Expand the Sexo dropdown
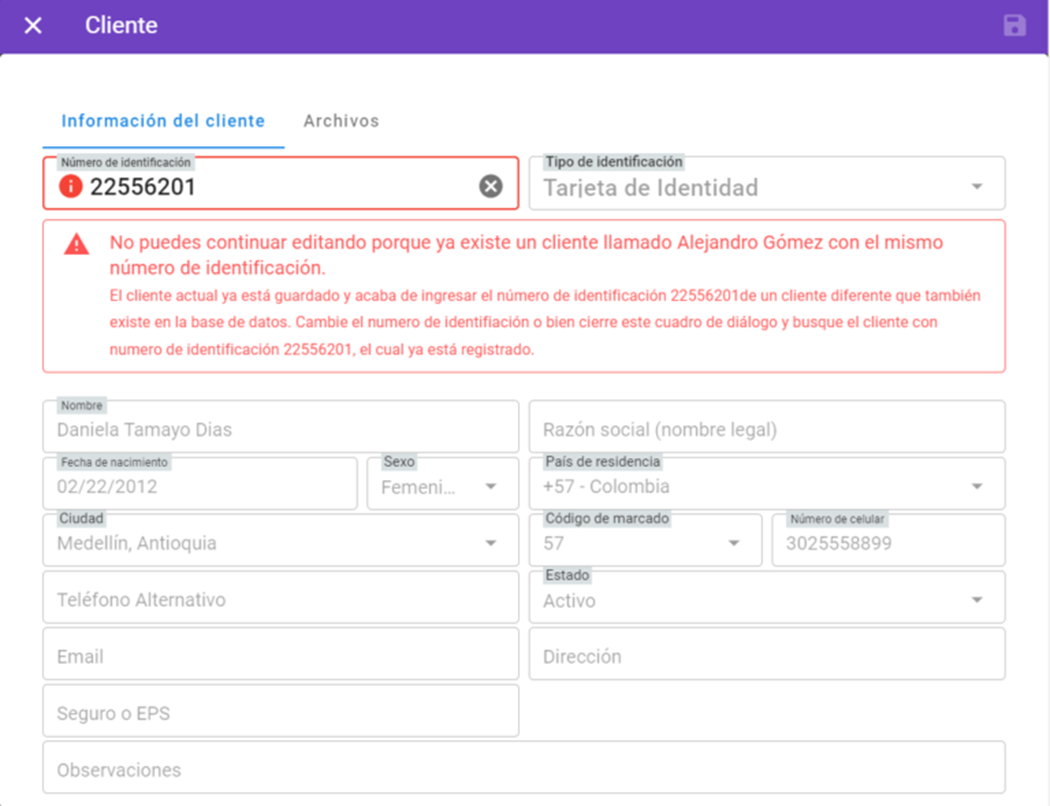The image size is (1050, 806). (x=490, y=487)
